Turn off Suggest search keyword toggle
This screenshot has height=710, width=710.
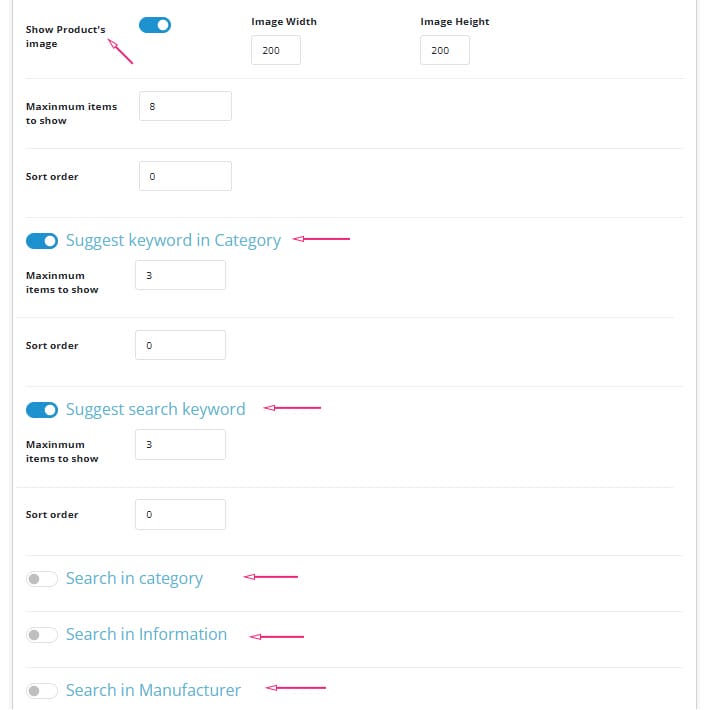[x=42, y=410]
